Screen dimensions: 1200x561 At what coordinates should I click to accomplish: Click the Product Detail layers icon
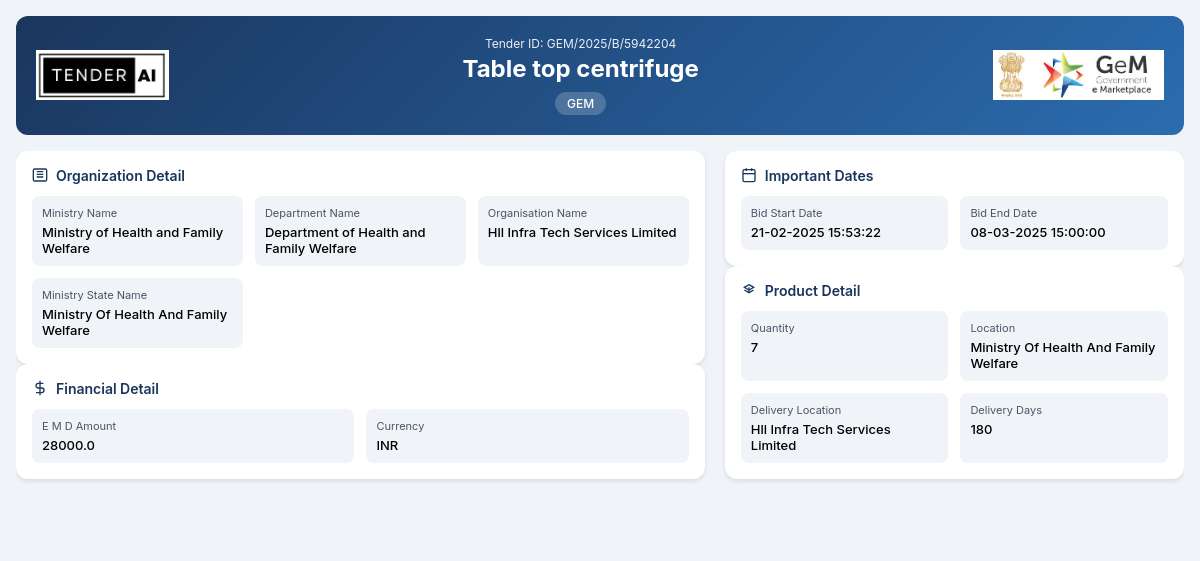click(749, 289)
